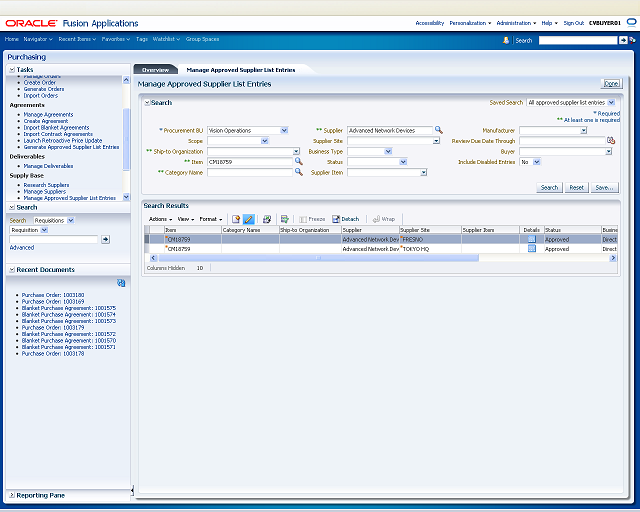Image resolution: width=640 pixels, height=512 pixels.
Task: Click into the global search text field
Action: [x=578, y=40]
